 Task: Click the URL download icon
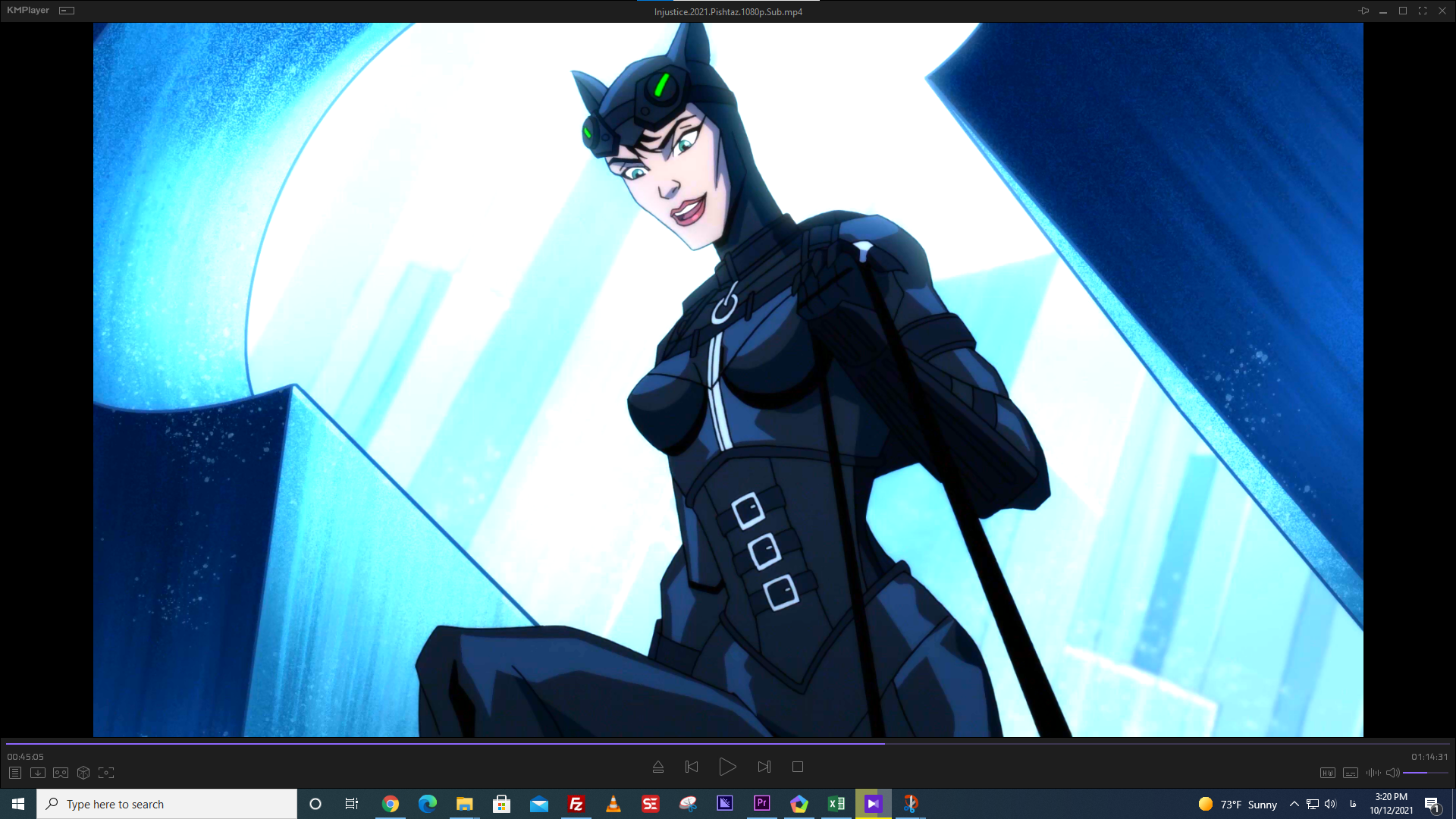point(38,773)
